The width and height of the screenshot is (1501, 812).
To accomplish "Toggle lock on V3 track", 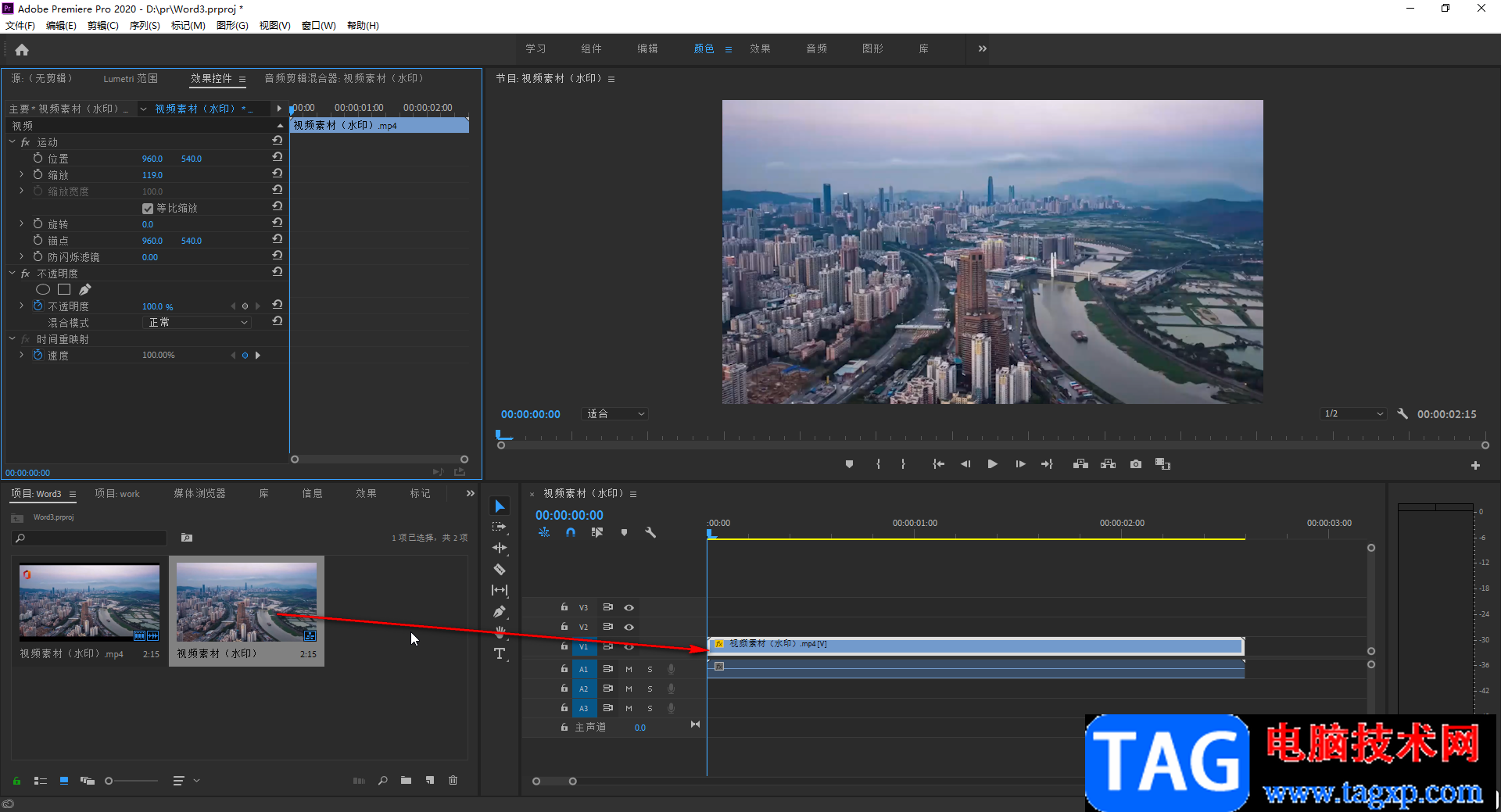I will [x=564, y=607].
